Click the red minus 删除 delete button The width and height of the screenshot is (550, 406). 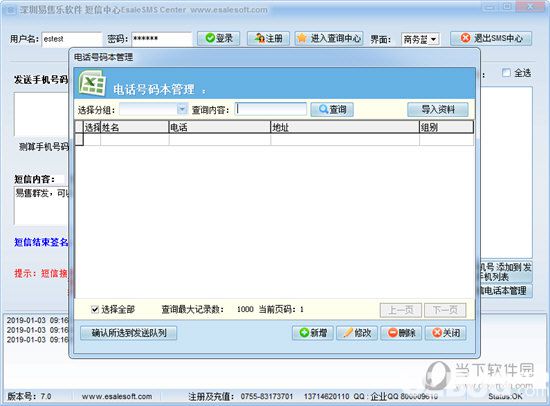pyautogui.click(x=401, y=333)
